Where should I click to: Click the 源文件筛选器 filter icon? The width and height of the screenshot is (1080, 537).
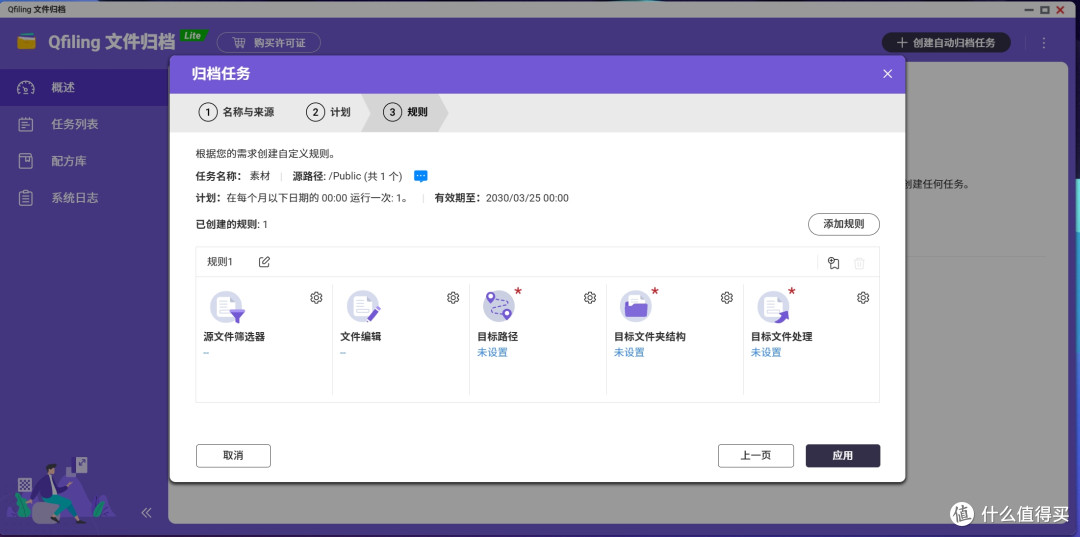coord(227,307)
